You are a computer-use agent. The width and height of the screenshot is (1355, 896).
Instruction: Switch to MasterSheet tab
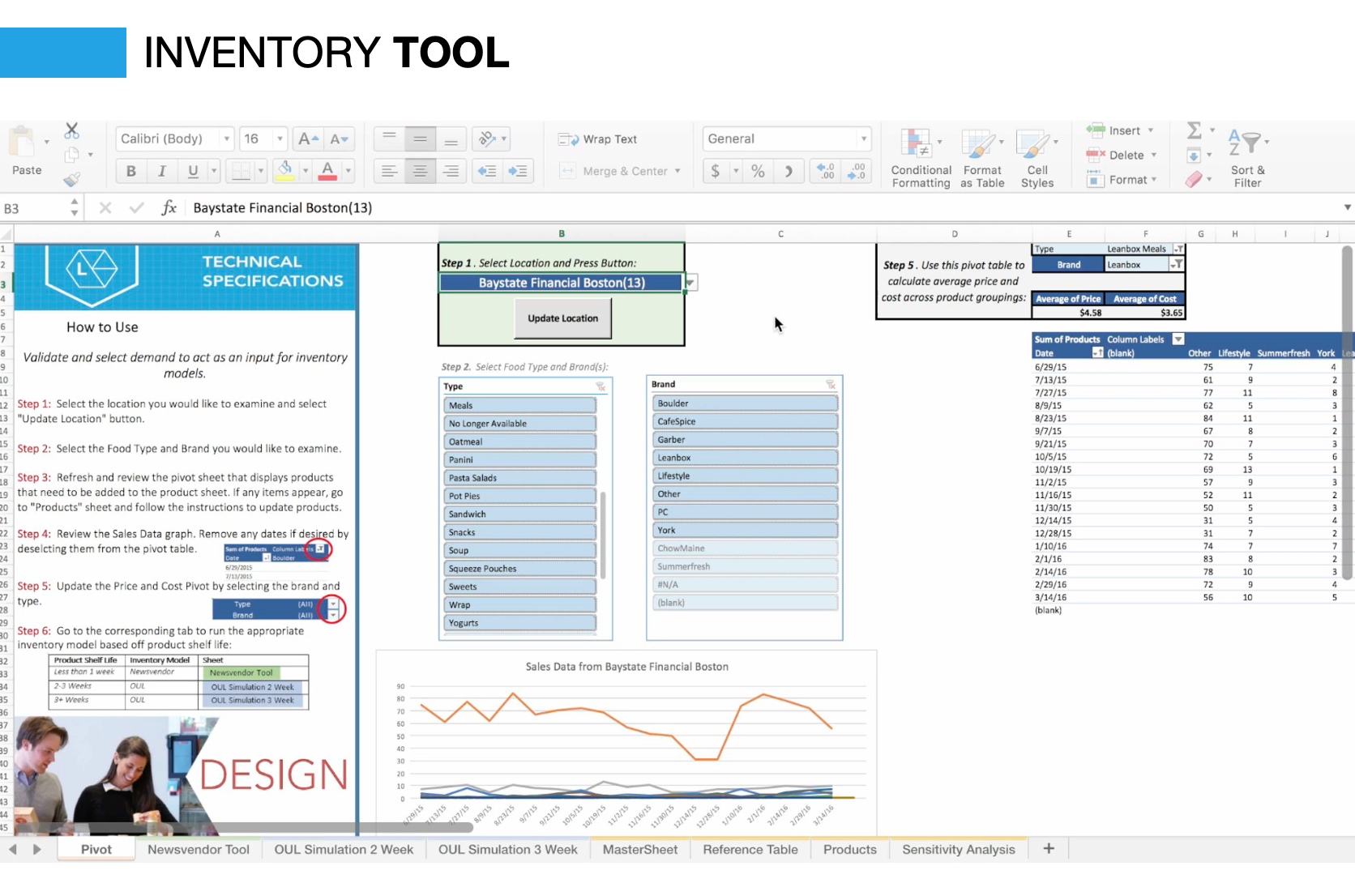tap(639, 850)
